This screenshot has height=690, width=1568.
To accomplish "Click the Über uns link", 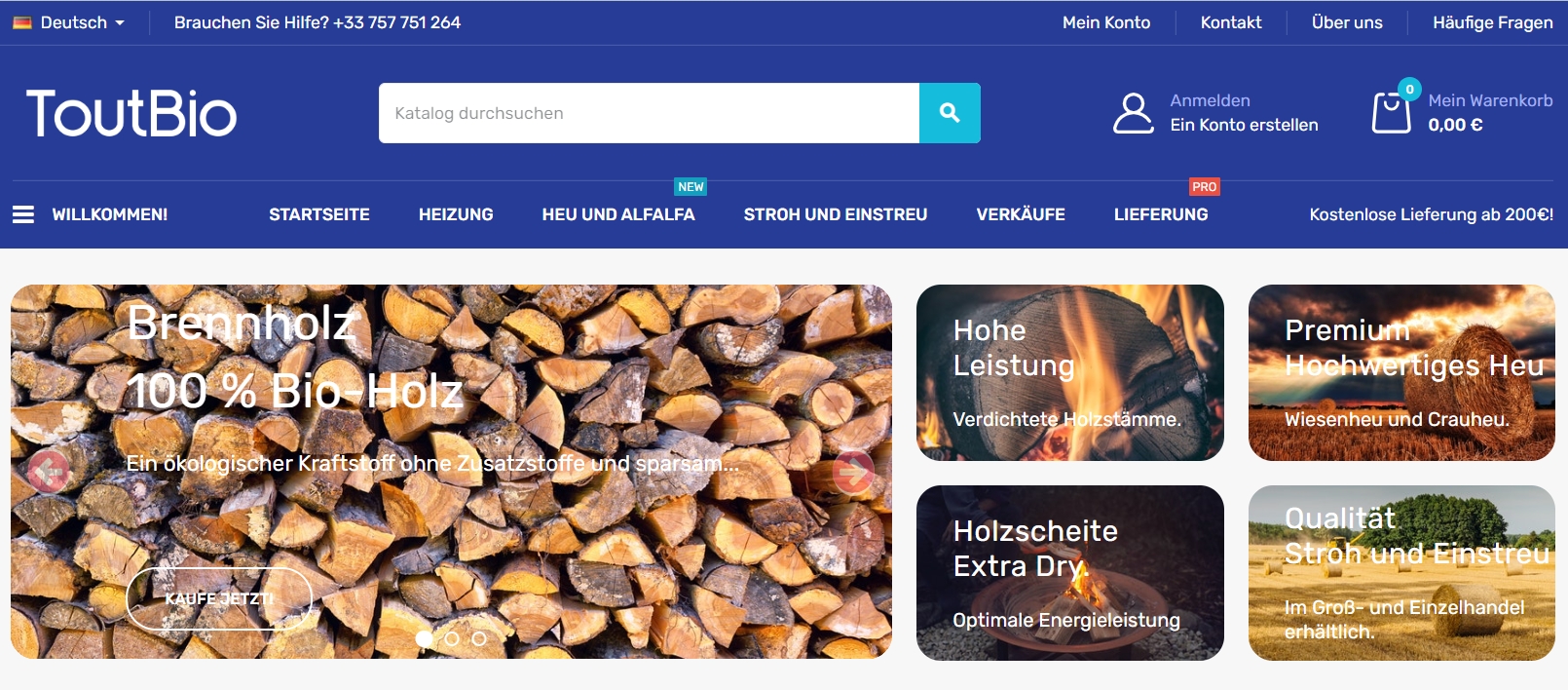I will pos(1347,22).
